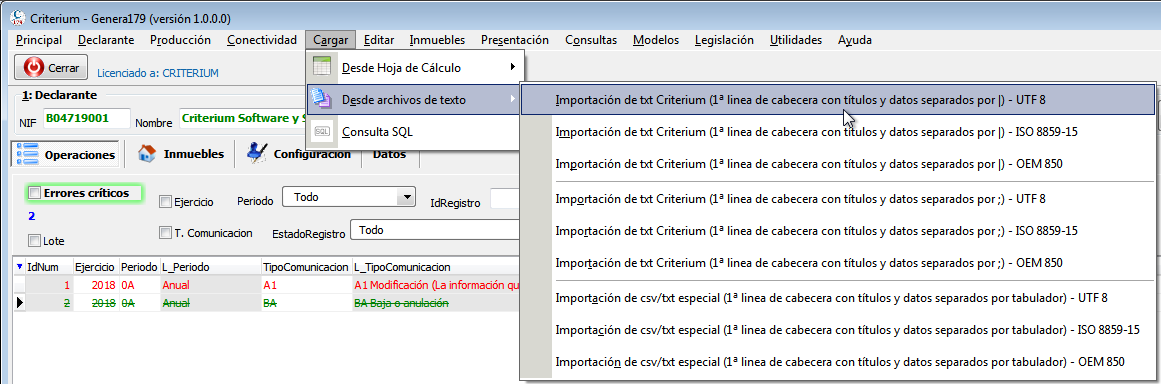Screen dimensions: 1161x384
Task: Select Criterium txt import separated by ; OEM 850
Action: click(x=838, y=263)
